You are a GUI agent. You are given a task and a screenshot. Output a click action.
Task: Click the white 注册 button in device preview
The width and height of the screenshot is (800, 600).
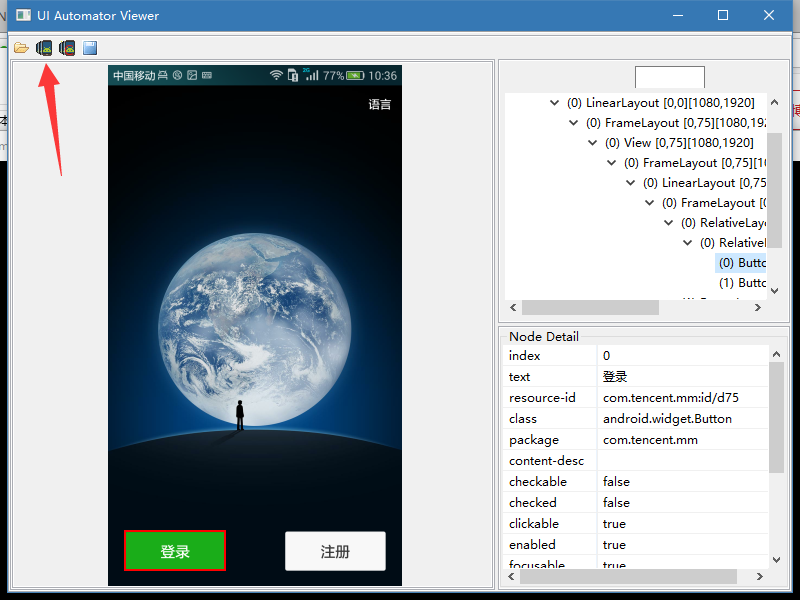pyautogui.click(x=335, y=551)
